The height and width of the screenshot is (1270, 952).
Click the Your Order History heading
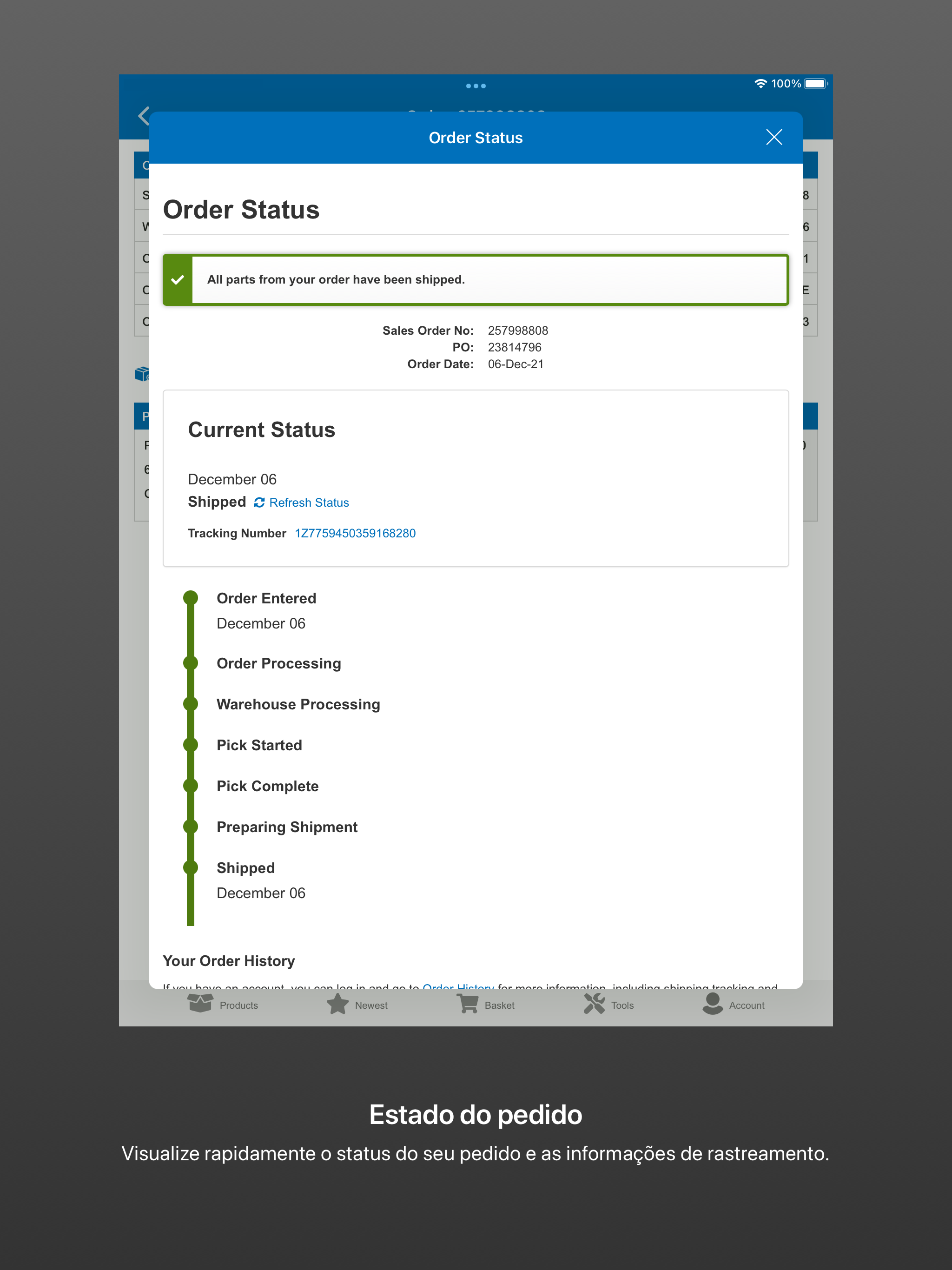coord(229,961)
